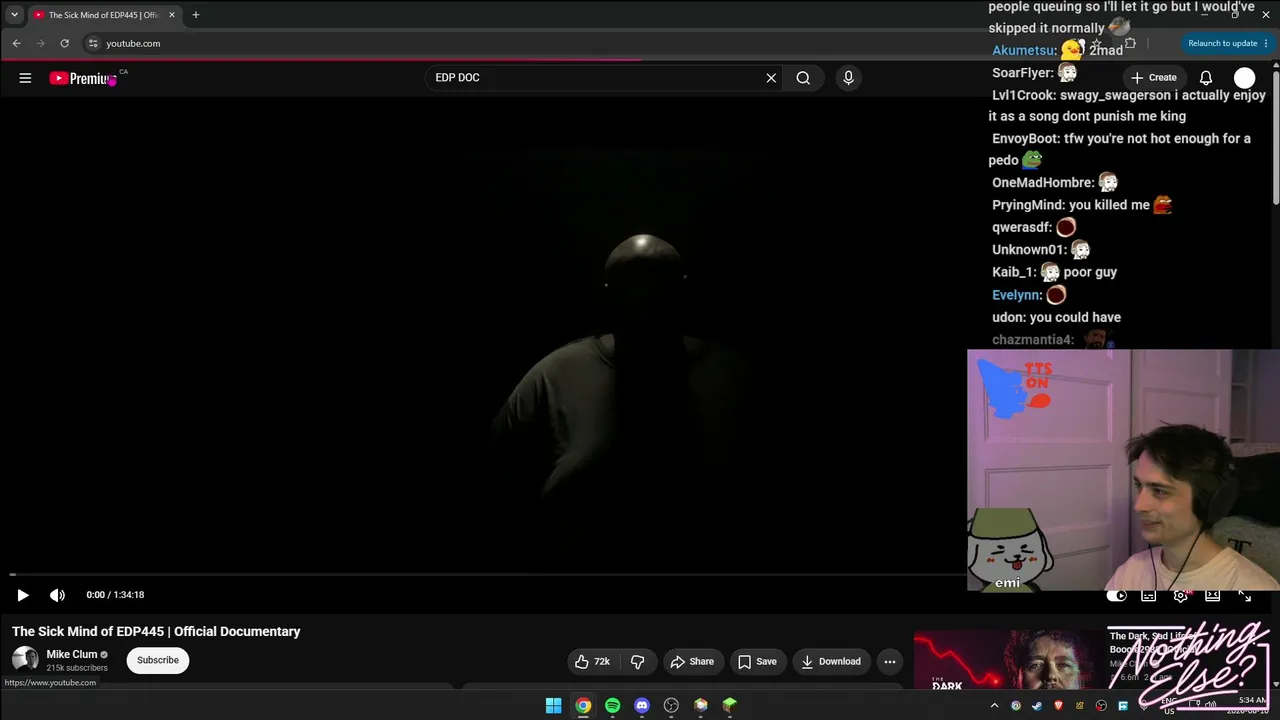Open the Windows Start menu
This screenshot has height=720, width=1280.
[553, 705]
